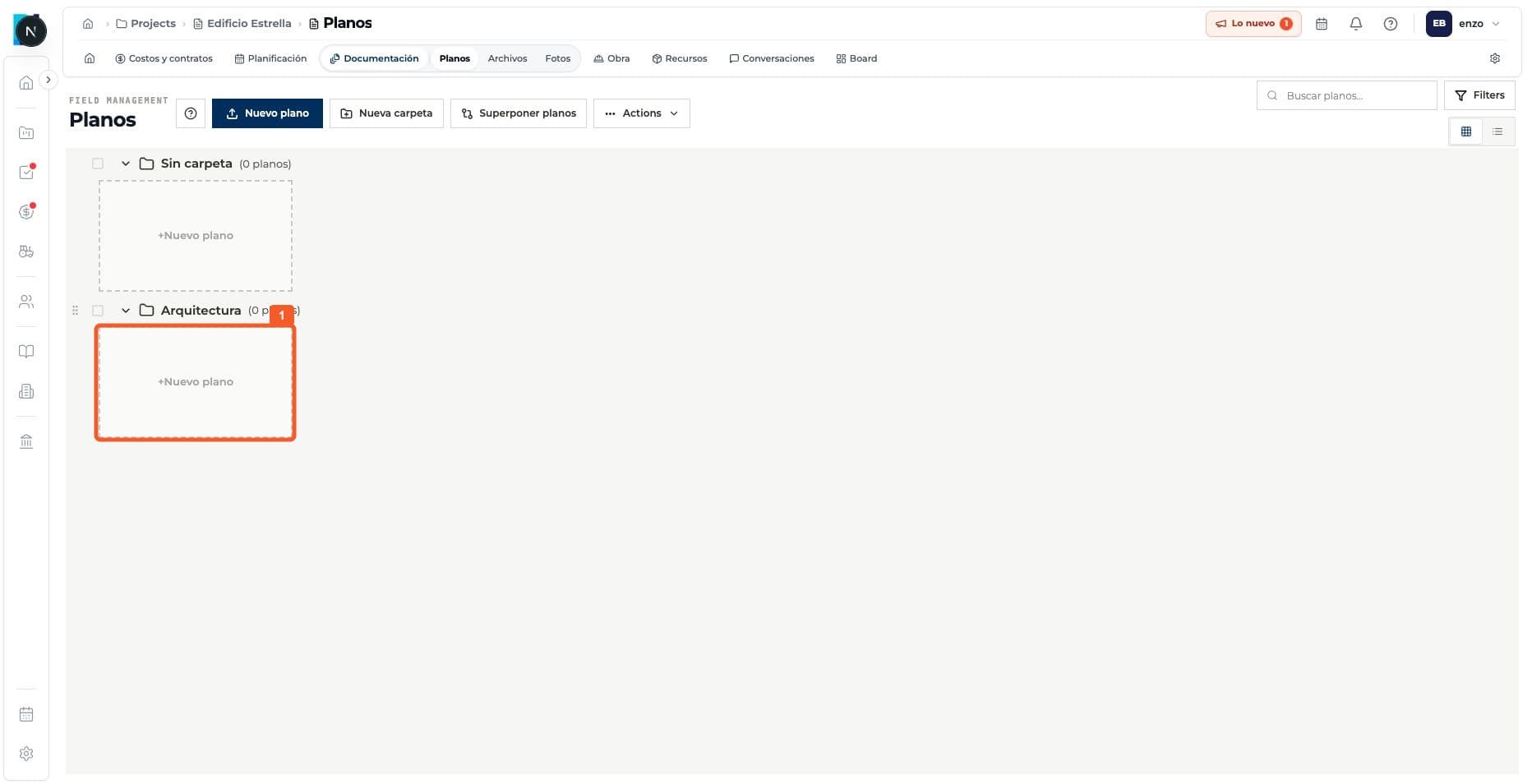The width and height of the screenshot is (1532, 784).
Task: Open the Actions dropdown
Action: click(642, 113)
